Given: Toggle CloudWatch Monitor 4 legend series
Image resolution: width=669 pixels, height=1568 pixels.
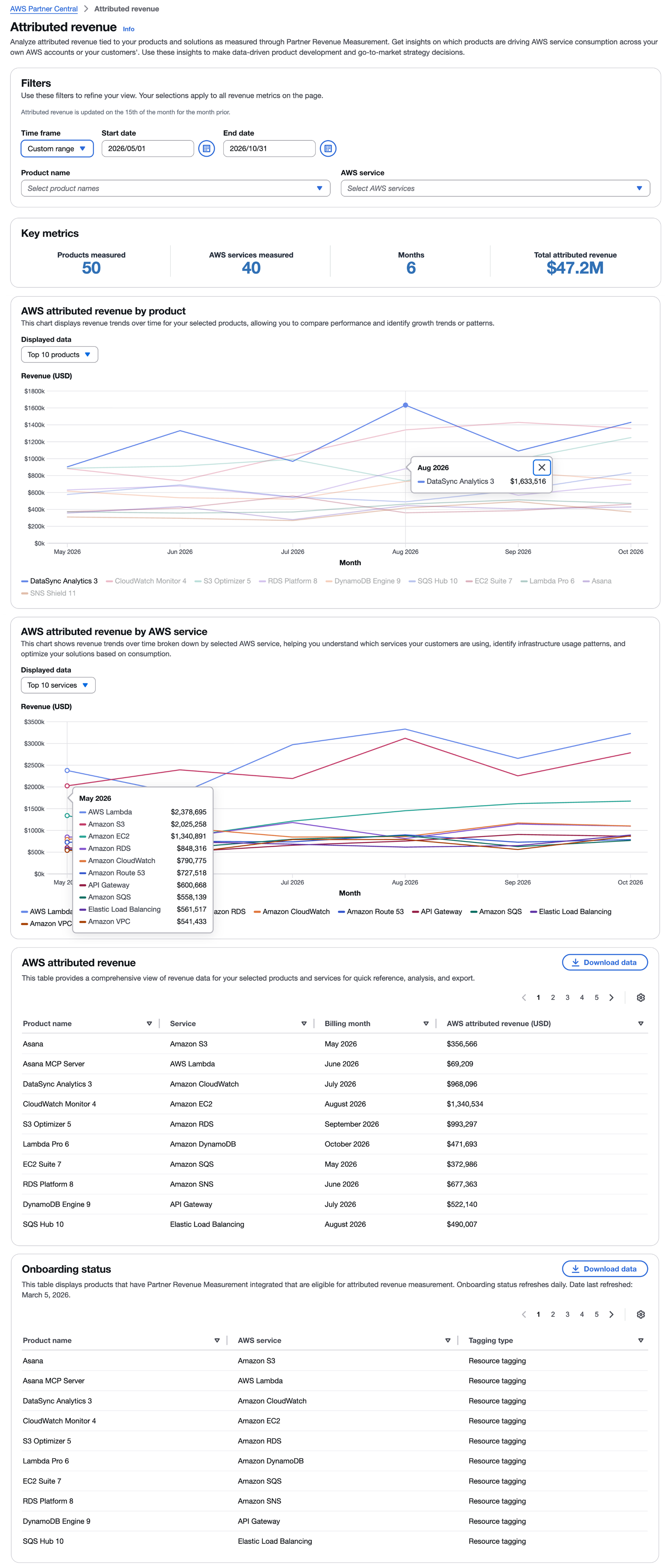Looking at the screenshot, I should click(146, 581).
